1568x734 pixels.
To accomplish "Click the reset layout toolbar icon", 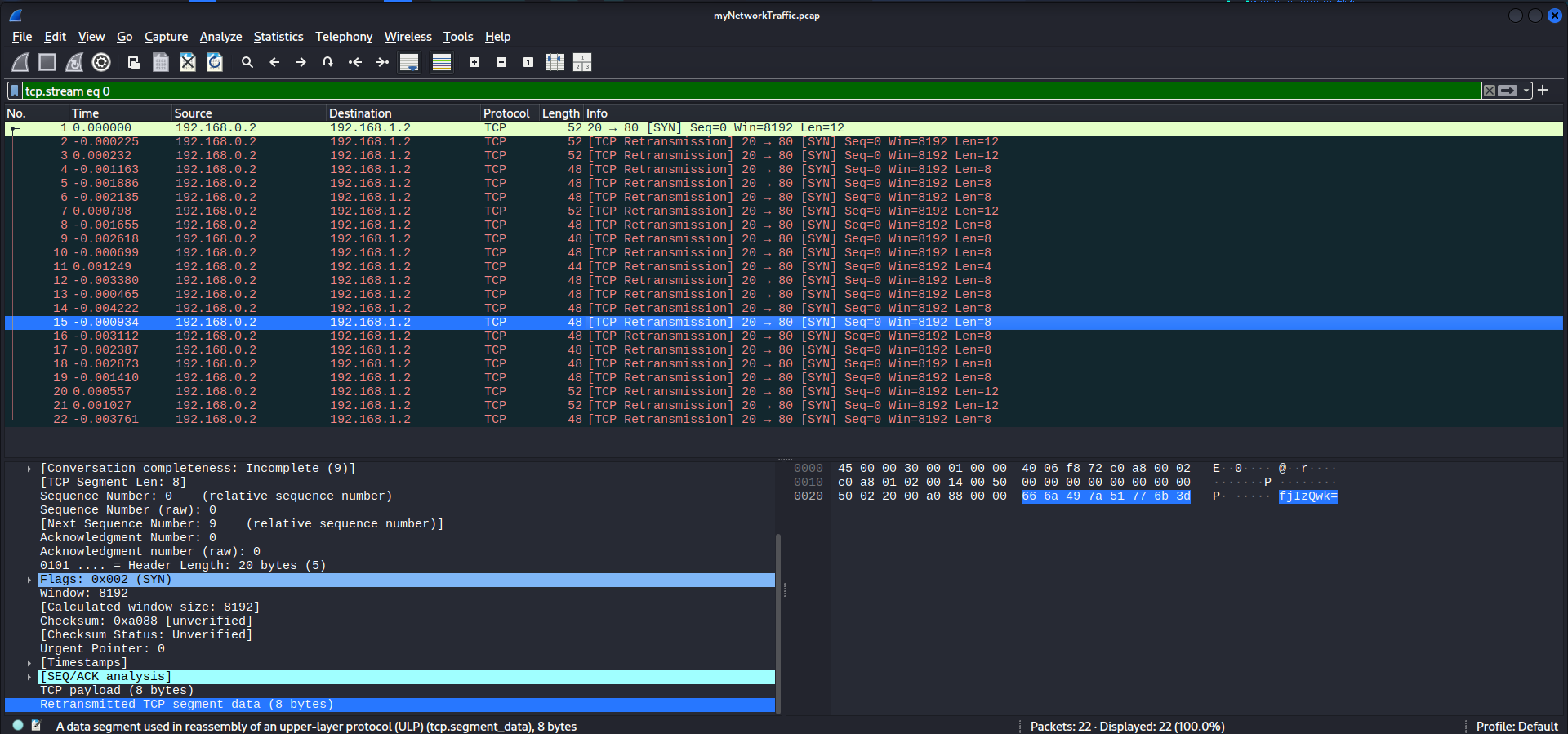I will [x=582, y=62].
